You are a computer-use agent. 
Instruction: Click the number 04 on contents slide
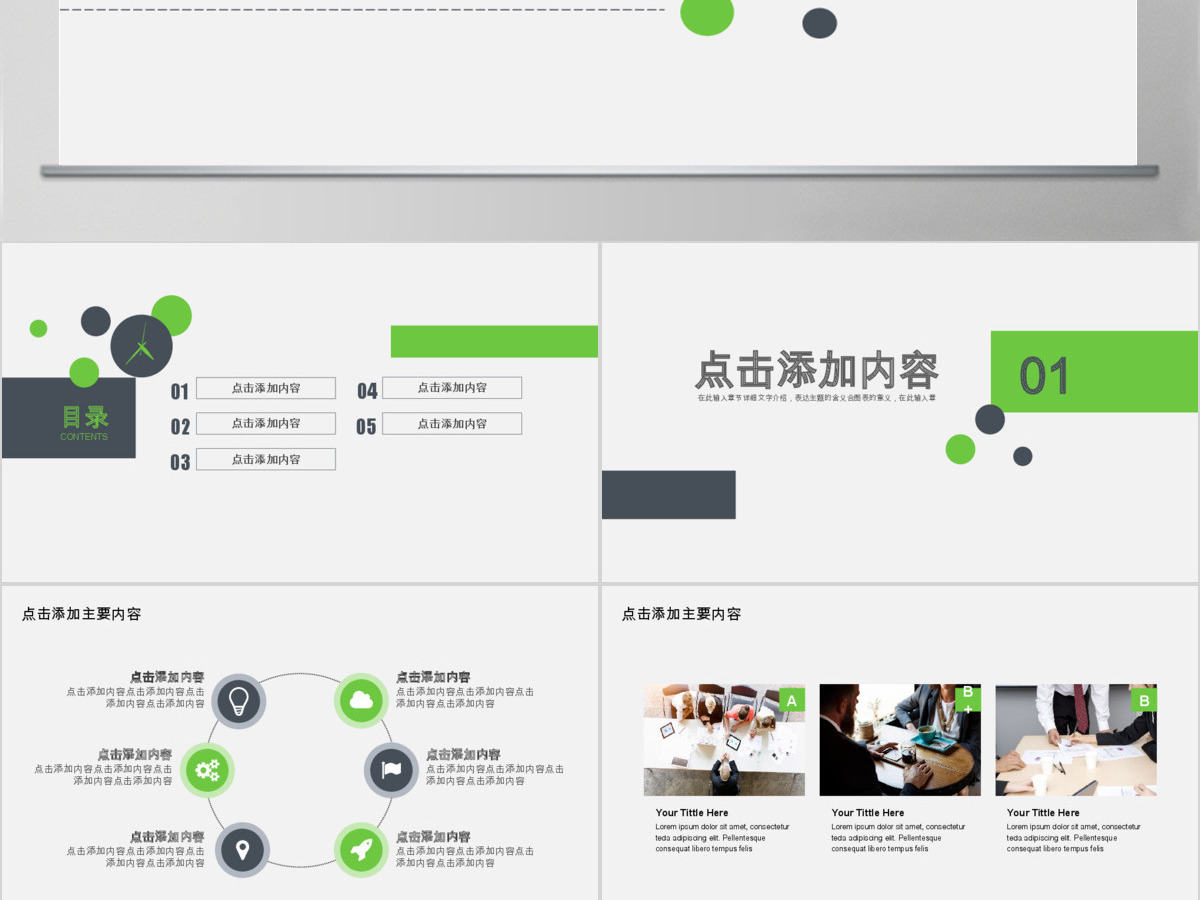tap(367, 391)
